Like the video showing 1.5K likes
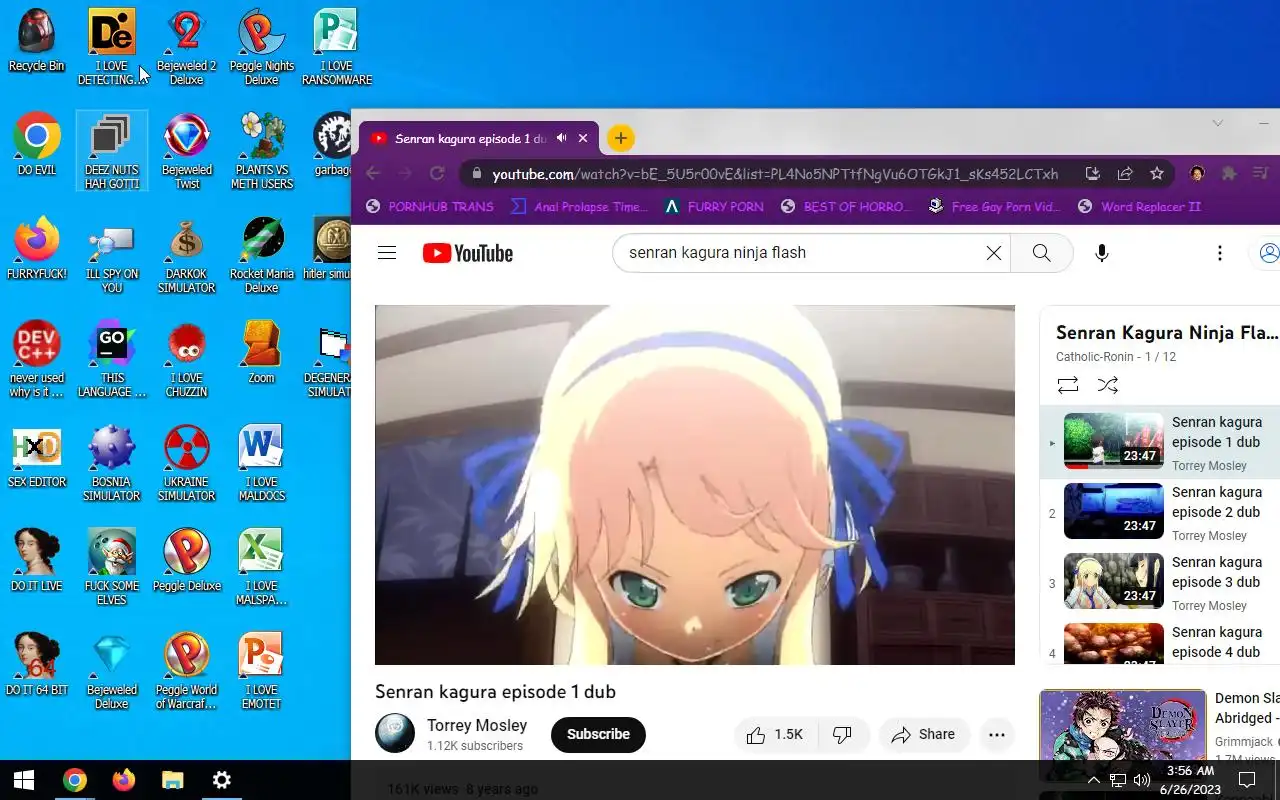 (x=775, y=735)
